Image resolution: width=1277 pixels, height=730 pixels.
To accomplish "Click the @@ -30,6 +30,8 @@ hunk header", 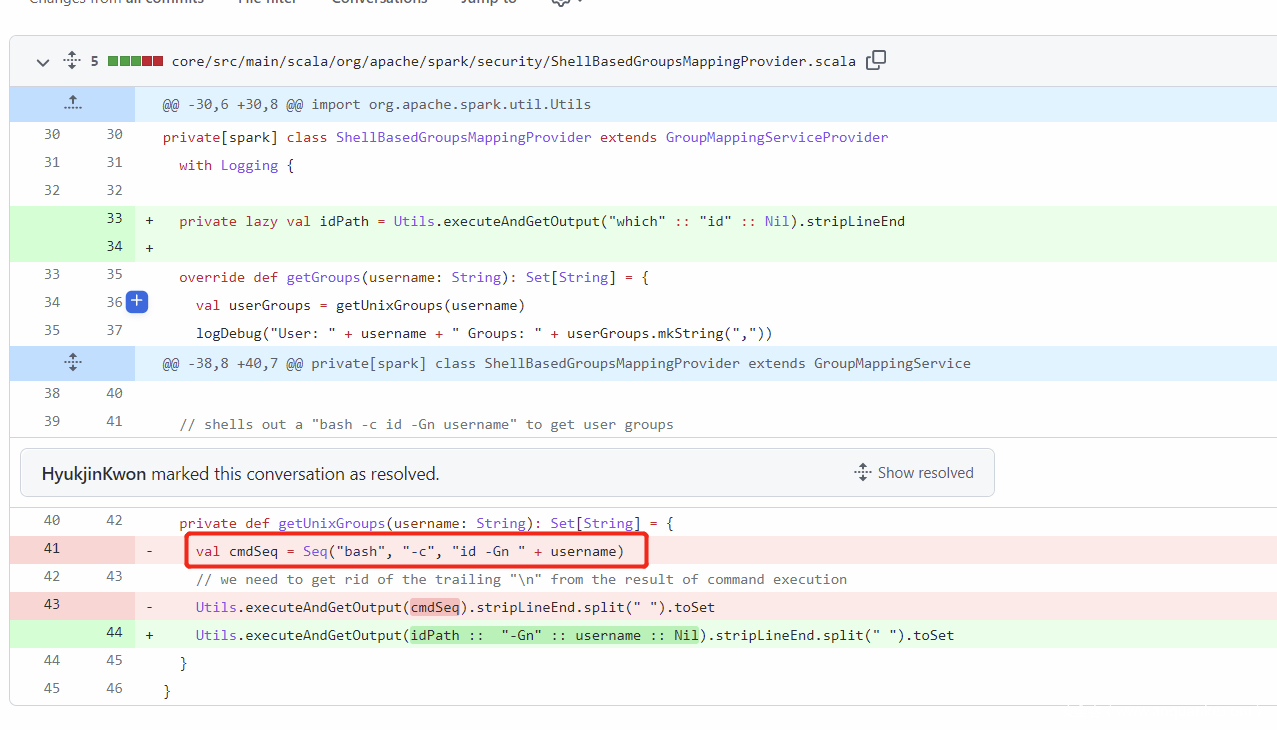I will (x=376, y=104).
